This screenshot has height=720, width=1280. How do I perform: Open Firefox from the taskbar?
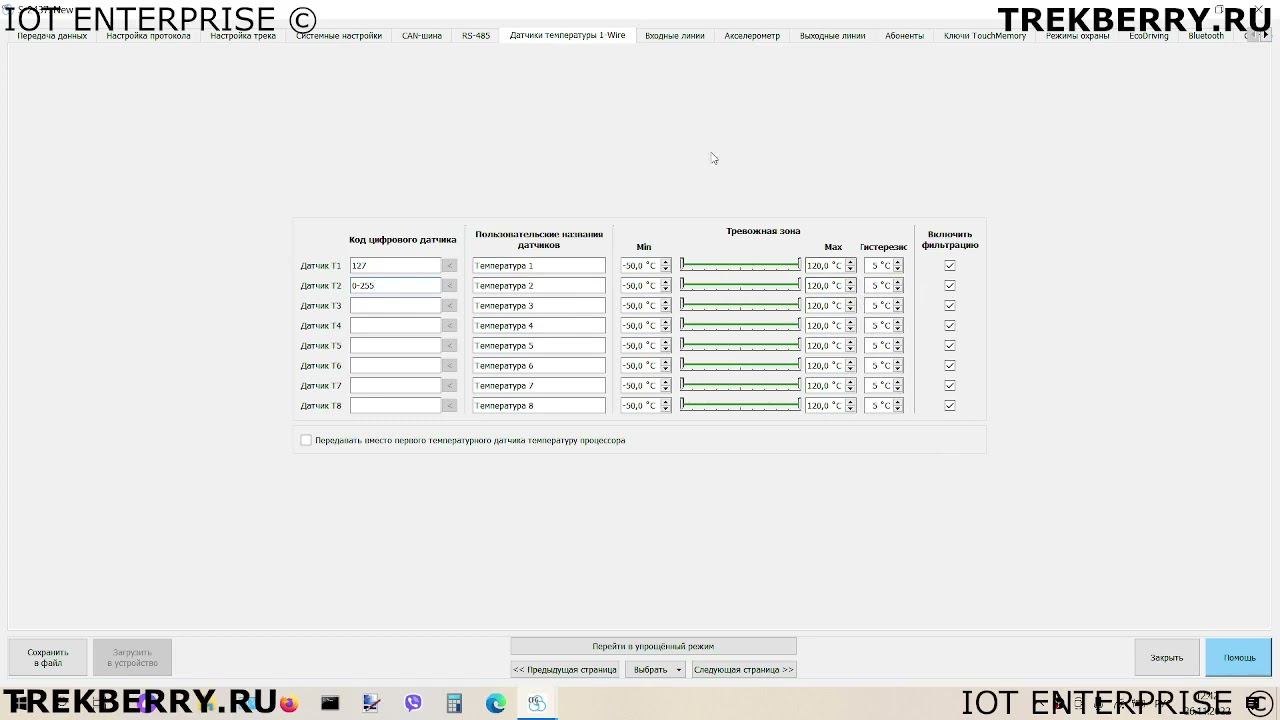click(x=289, y=704)
